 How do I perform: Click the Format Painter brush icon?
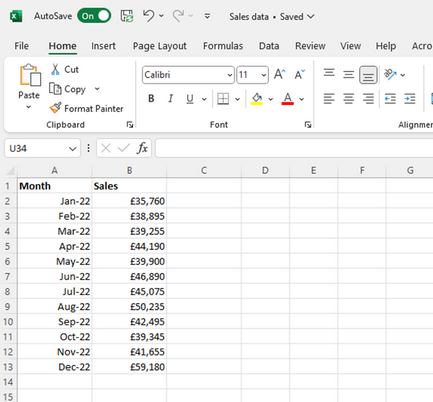(55, 108)
